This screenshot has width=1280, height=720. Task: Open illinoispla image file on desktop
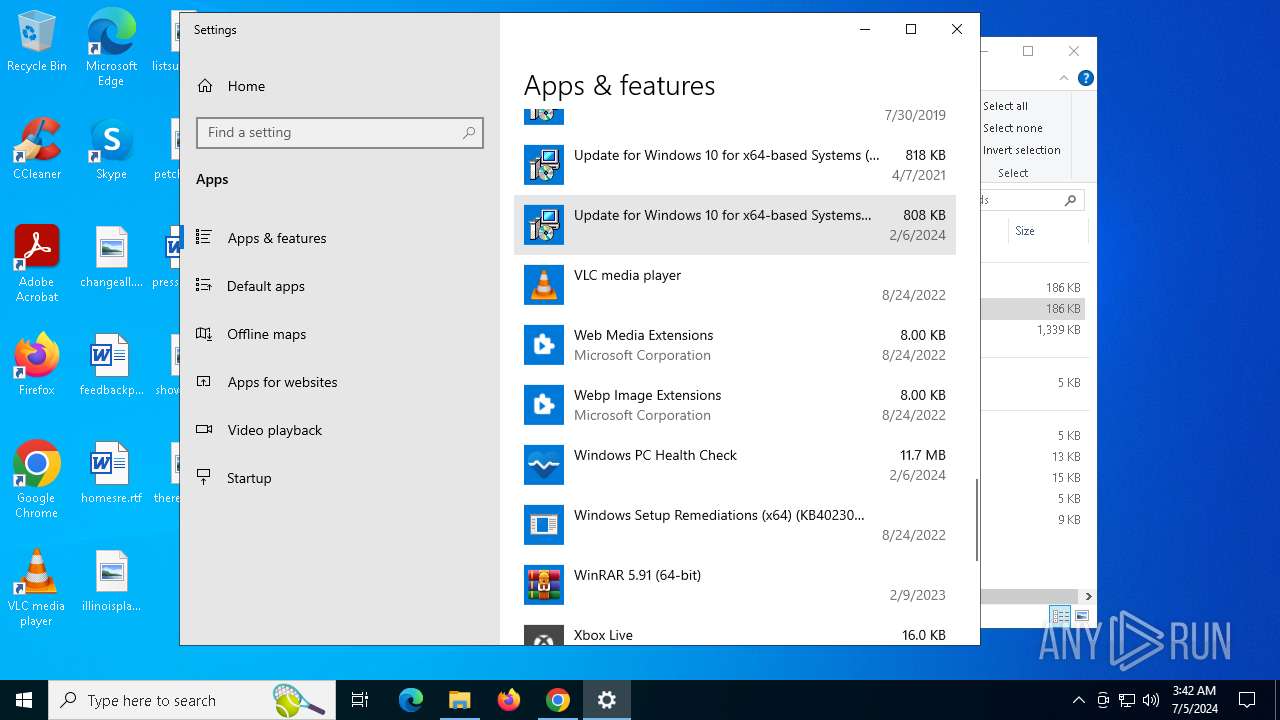pos(111,580)
